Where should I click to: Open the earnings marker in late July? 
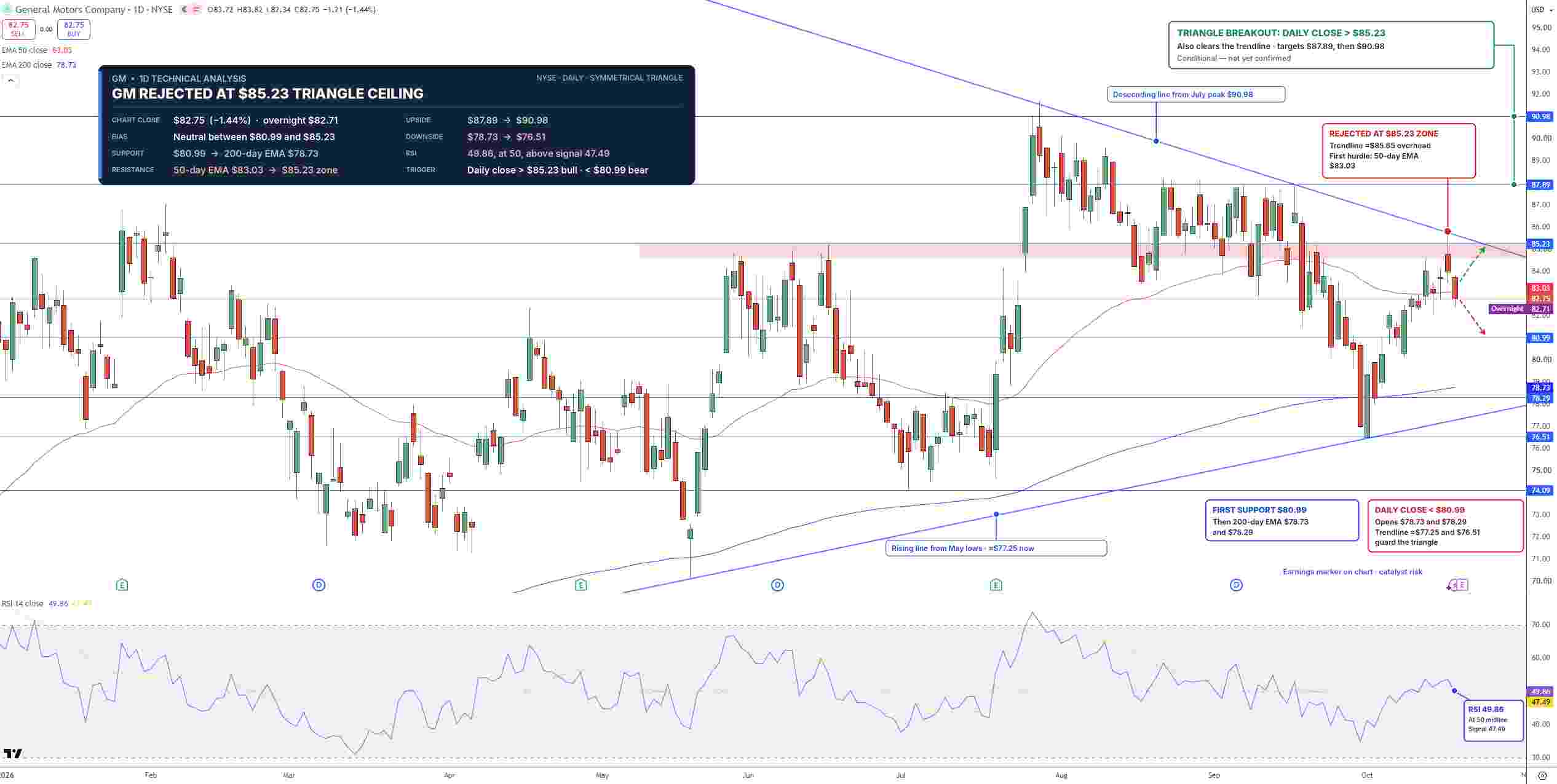click(x=996, y=585)
